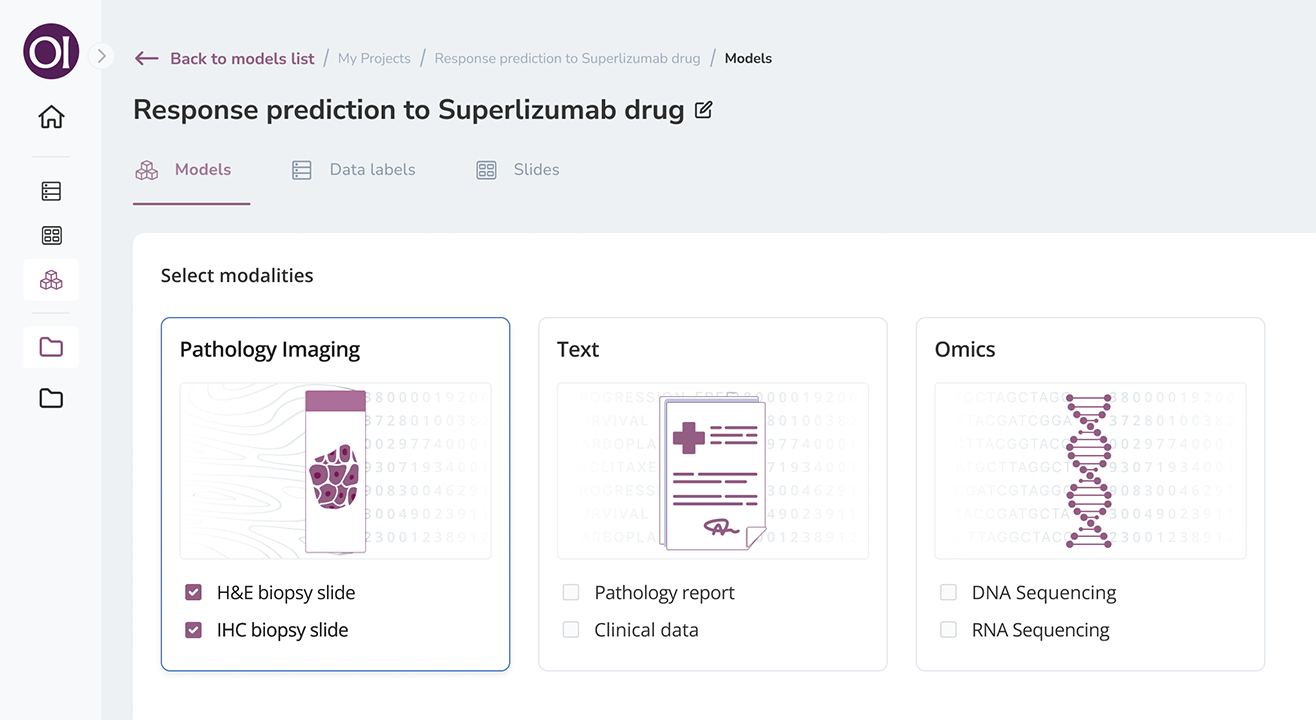The image size is (1316, 720).
Task: Uncheck the IHC biopsy slide checkbox
Action: 194,630
